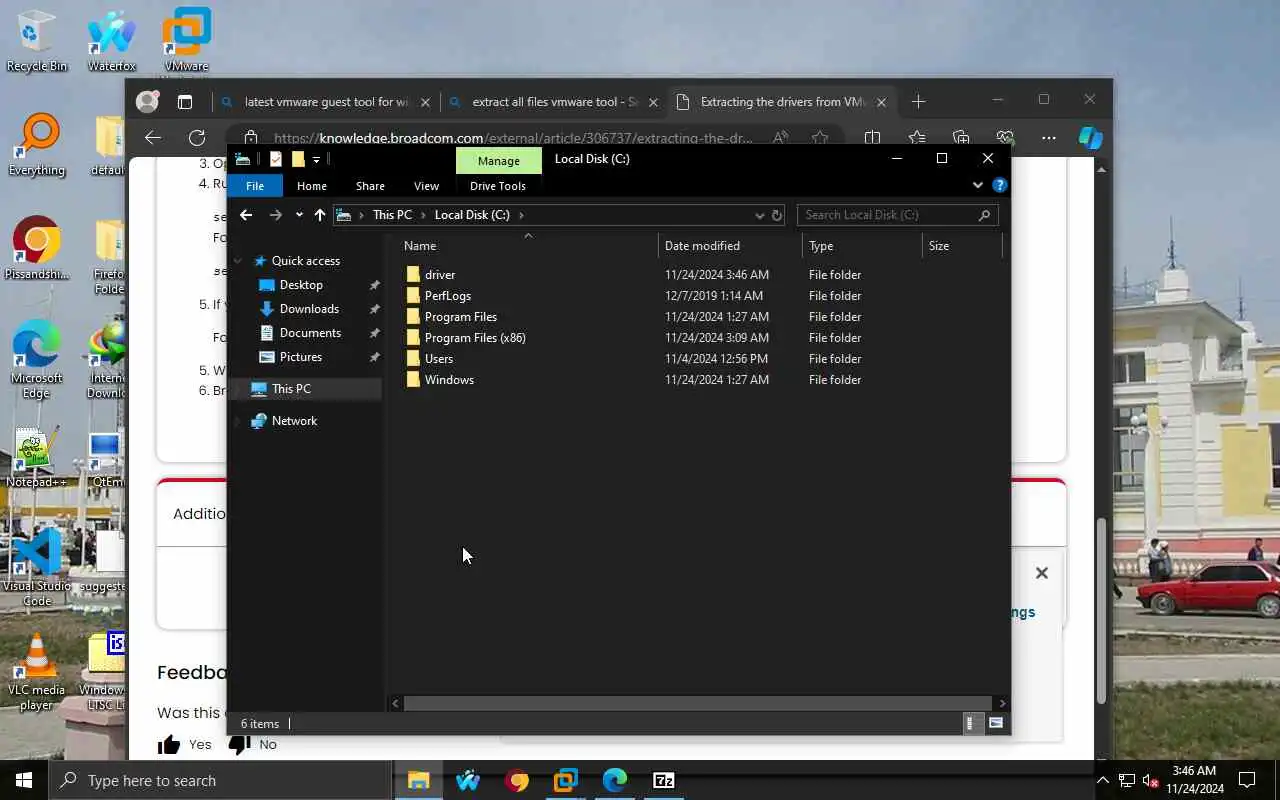This screenshot has height=800, width=1280.
Task: Expand the chevron after Local Disk (C:) breadcrumb
Action: (521, 215)
